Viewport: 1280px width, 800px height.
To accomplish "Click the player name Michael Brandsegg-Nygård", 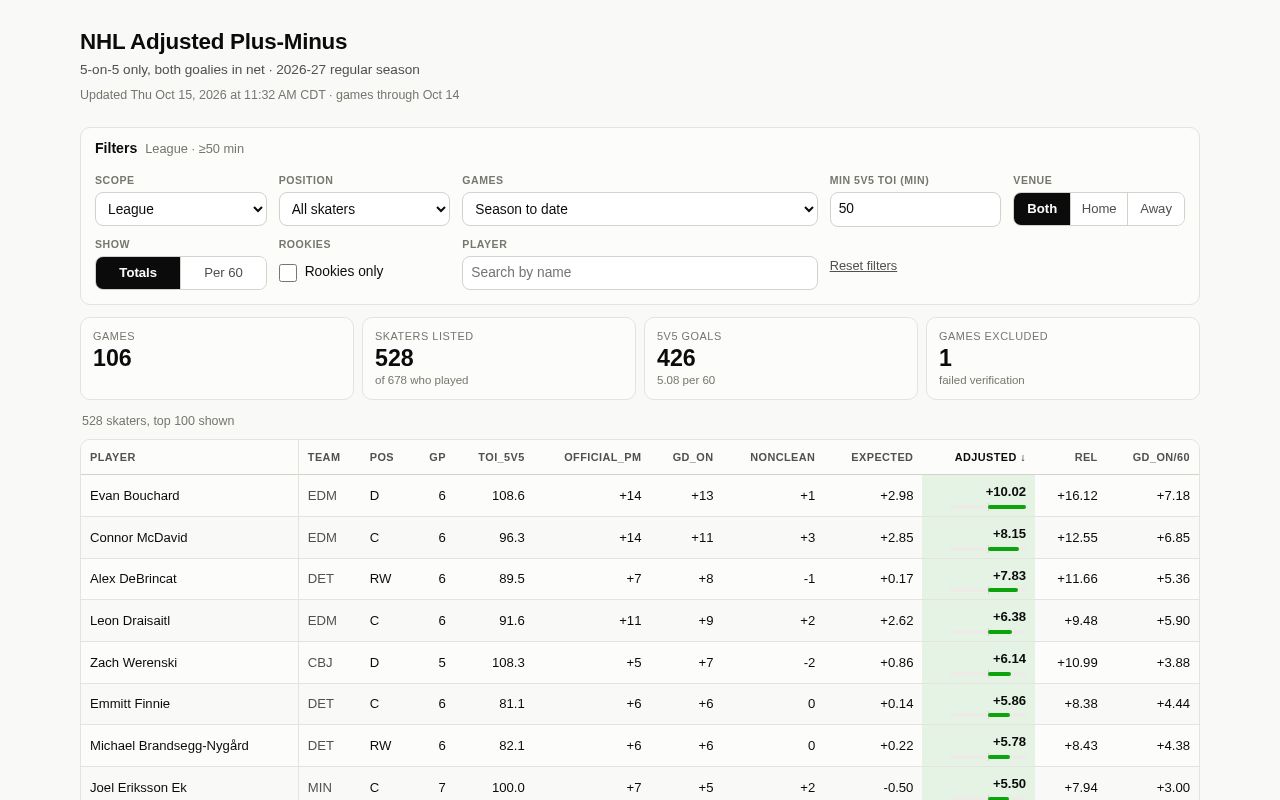I will [x=169, y=746].
